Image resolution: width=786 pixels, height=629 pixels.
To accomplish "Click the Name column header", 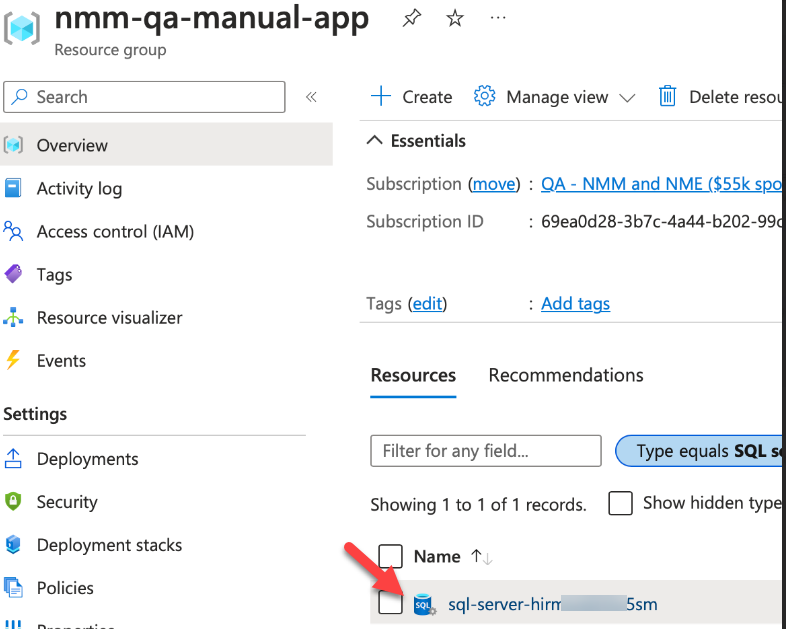I will 437,557.
